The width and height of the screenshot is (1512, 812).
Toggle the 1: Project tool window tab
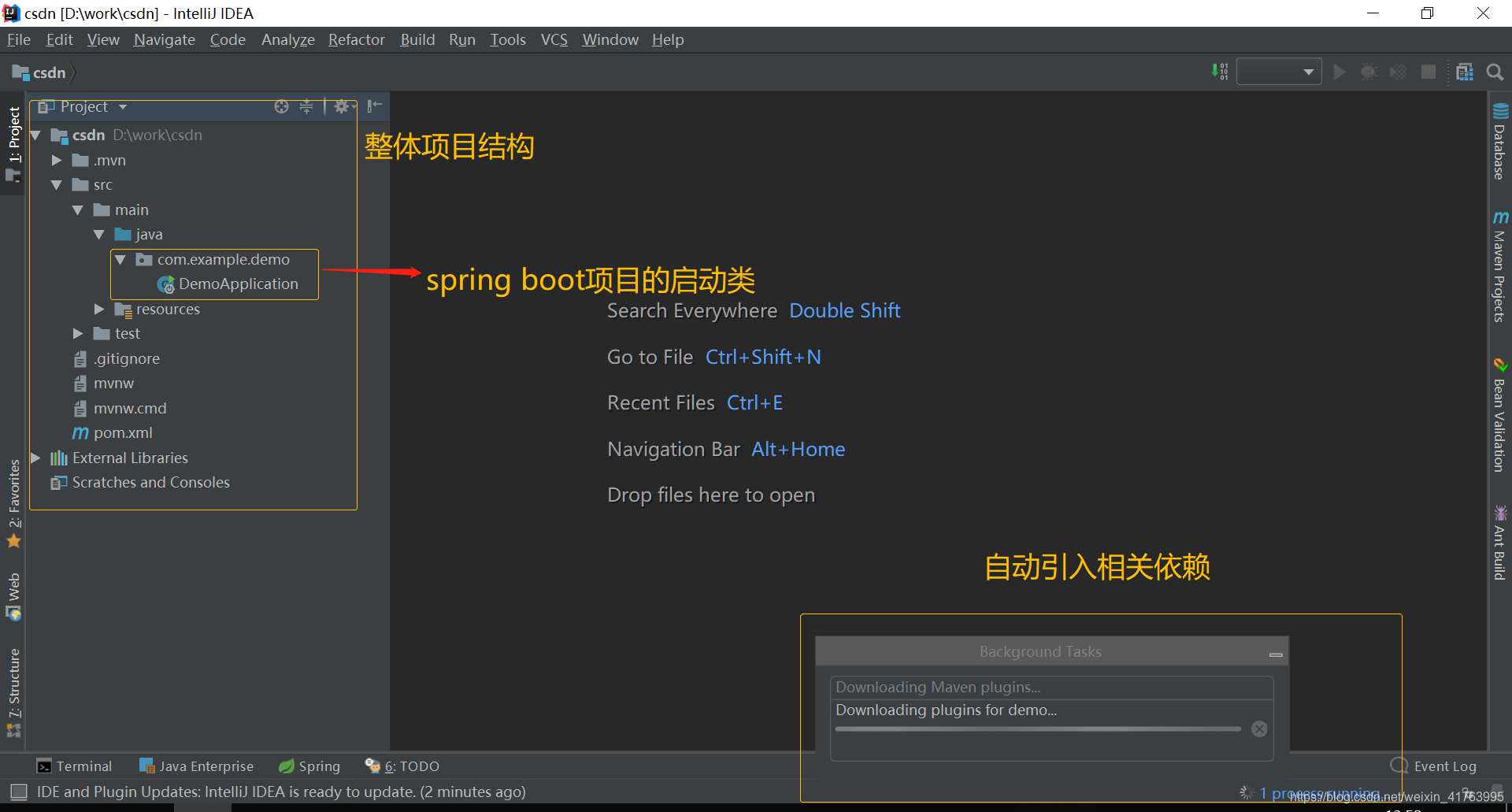point(13,143)
